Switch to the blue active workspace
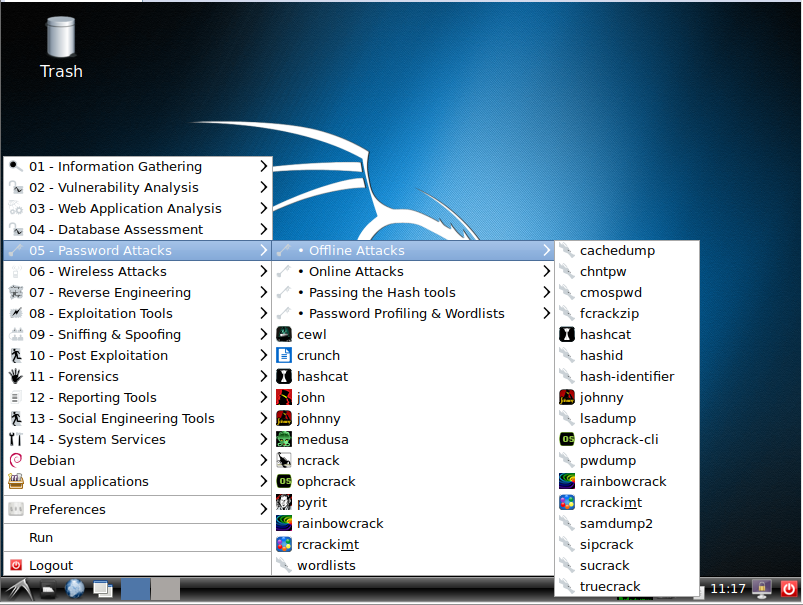 click(x=136, y=589)
